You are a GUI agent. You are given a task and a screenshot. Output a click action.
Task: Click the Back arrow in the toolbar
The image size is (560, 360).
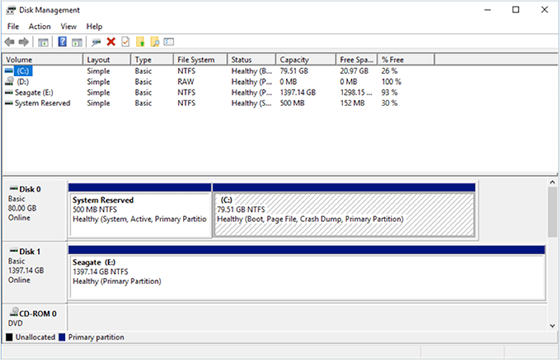pos(10,42)
